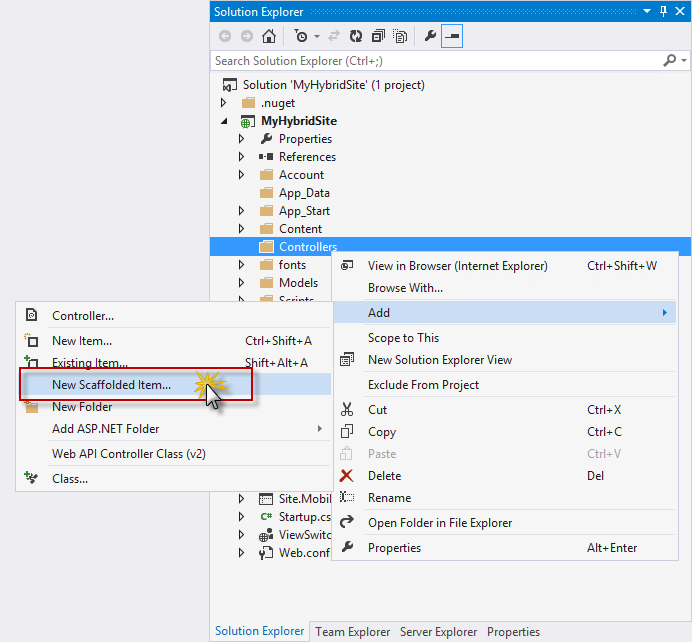Click the red Delete X icon
This screenshot has width=692, height=642.
click(x=347, y=476)
